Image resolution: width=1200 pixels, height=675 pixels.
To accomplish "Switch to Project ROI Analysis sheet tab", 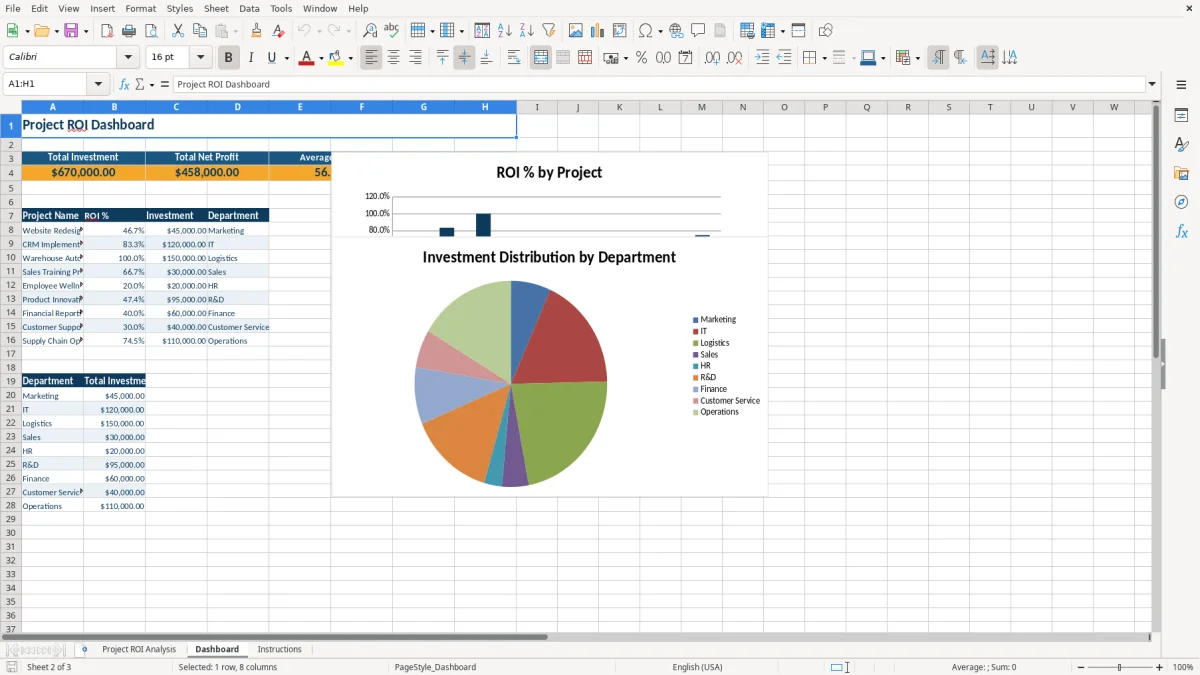I will tap(139, 649).
